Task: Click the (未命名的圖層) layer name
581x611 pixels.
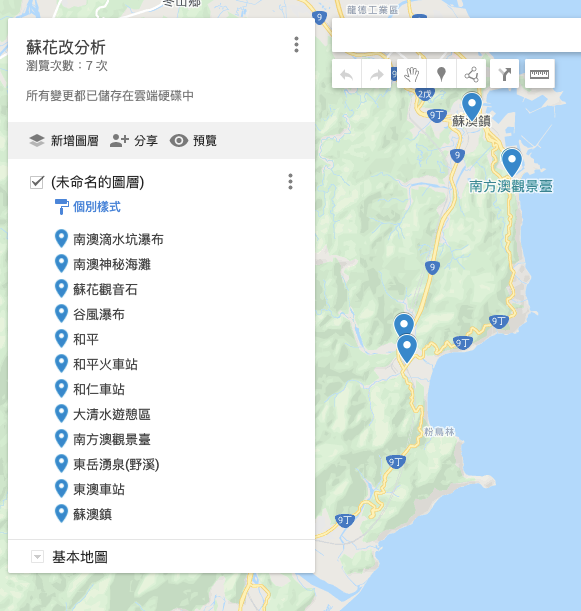Action: pyautogui.click(x=97, y=182)
